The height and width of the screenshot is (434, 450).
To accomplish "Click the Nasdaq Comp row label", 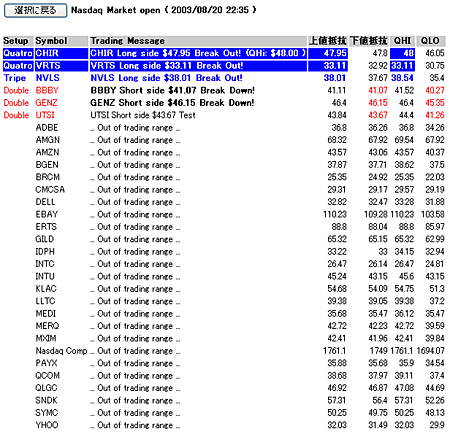I will (61, 351).
